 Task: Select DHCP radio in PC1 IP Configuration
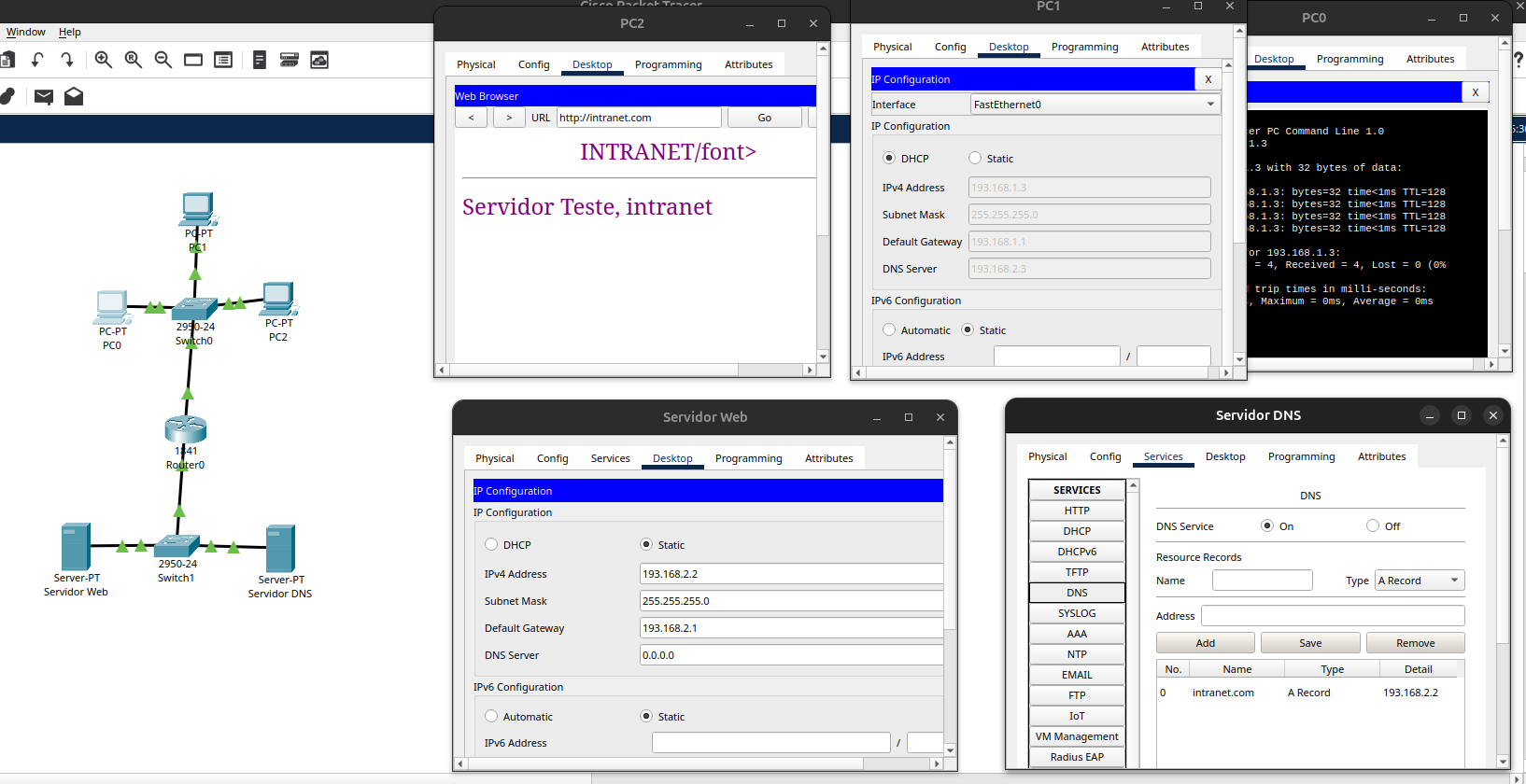889,158
